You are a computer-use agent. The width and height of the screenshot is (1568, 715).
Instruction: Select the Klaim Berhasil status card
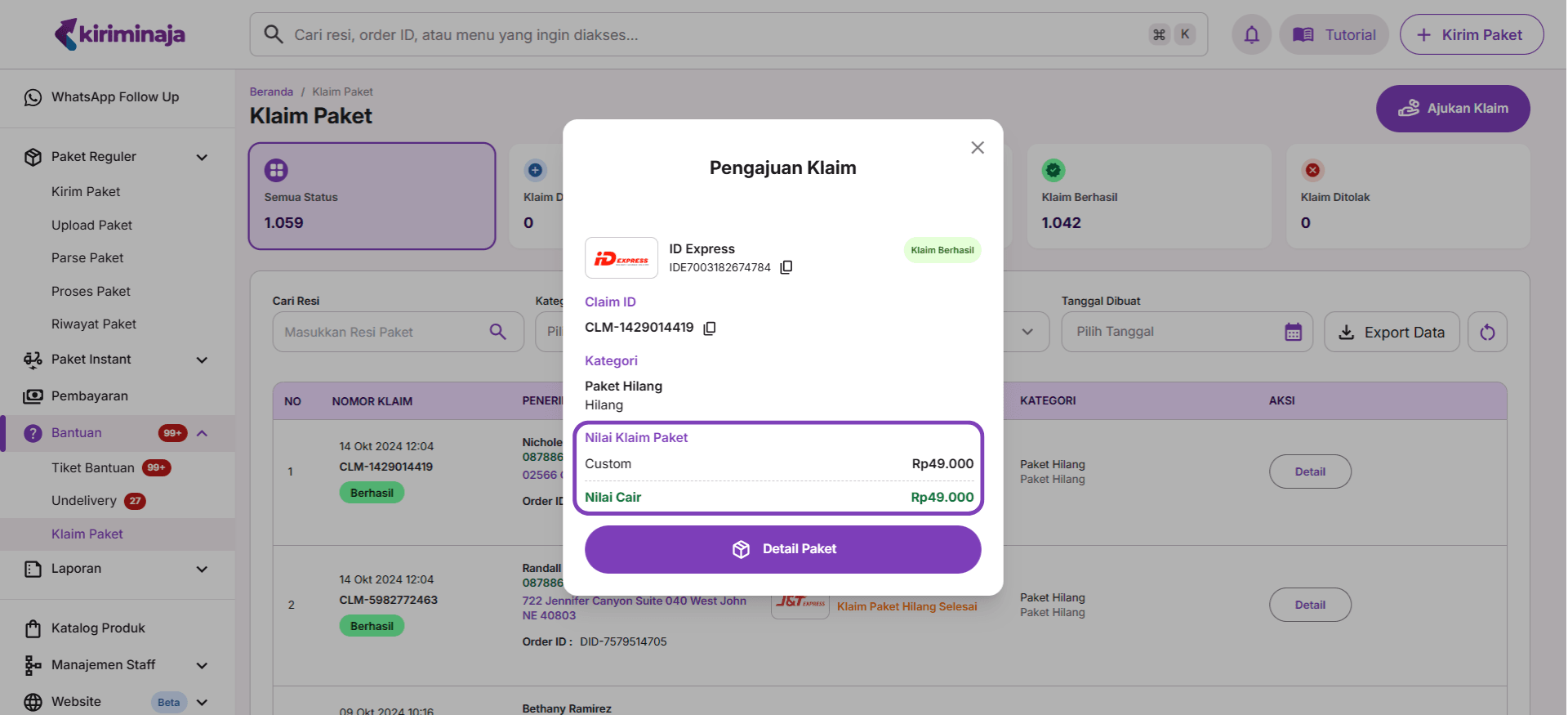point(1147,196)
